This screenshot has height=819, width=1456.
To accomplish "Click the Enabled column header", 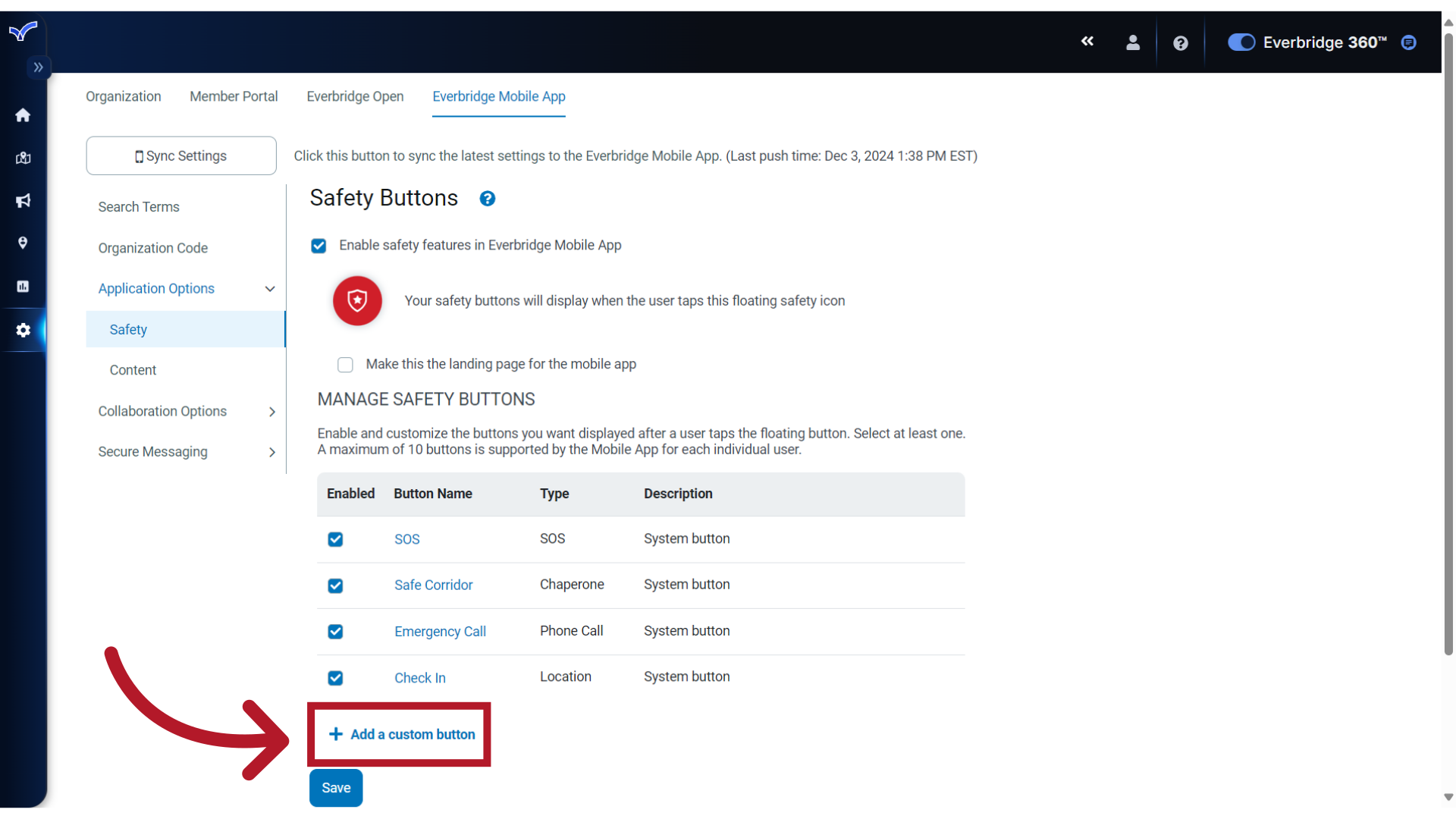I will point(350,494).
